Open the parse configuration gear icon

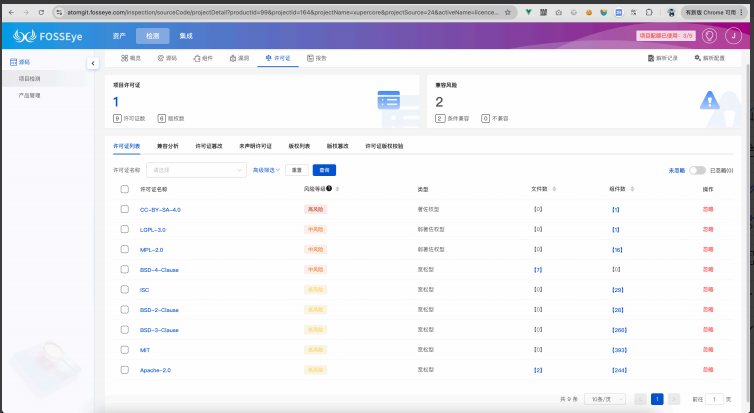pyautogui.click(x=697, y=58)
